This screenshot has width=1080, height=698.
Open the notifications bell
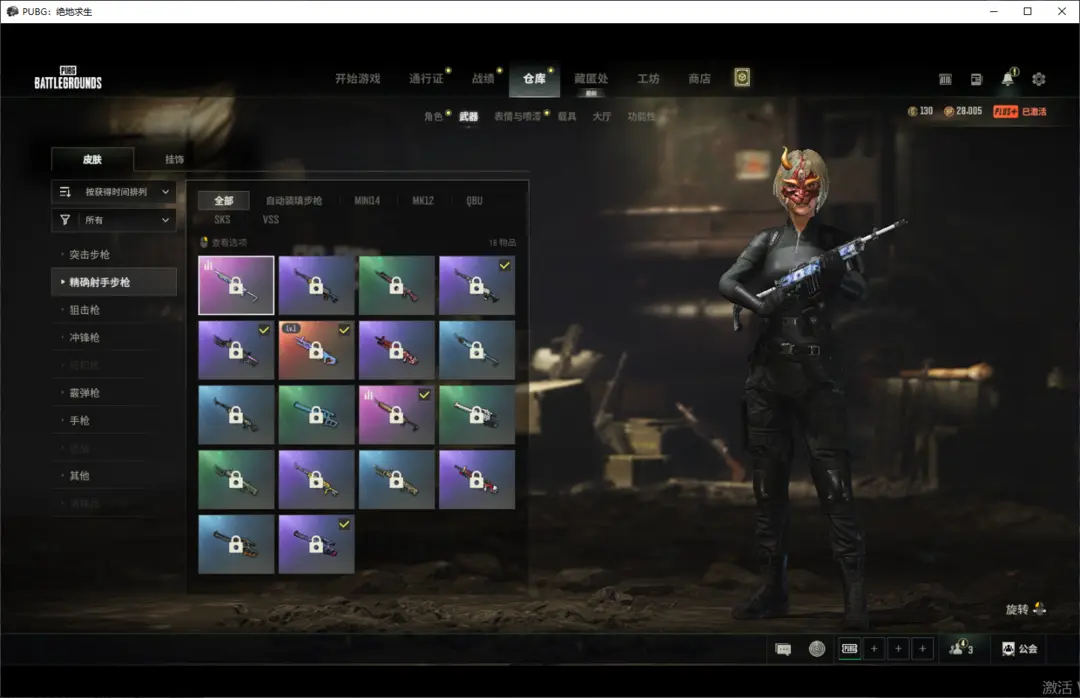click(x=1008, y=78)
